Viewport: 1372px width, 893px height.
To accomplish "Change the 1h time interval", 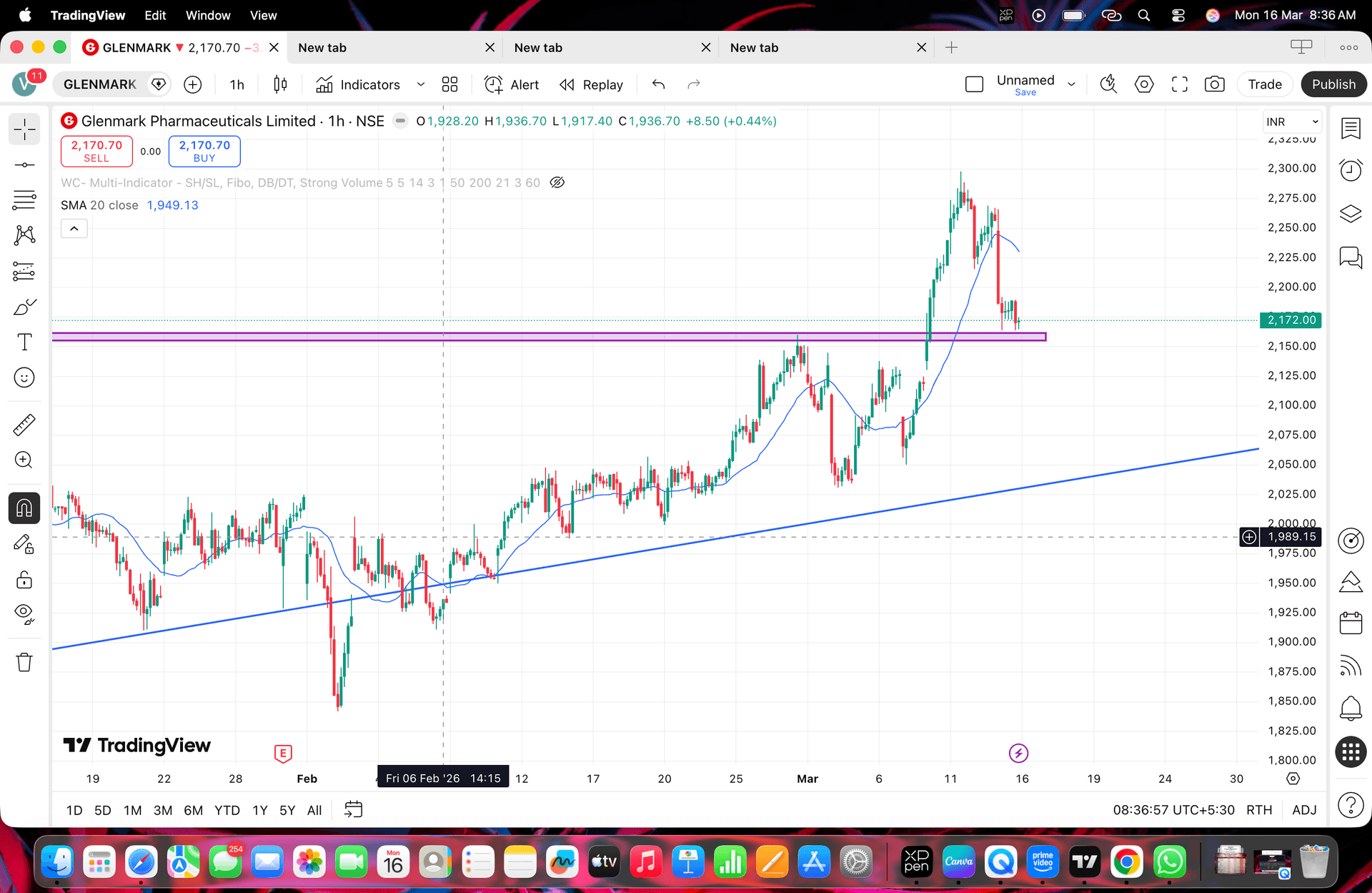I will click(237, 84).
